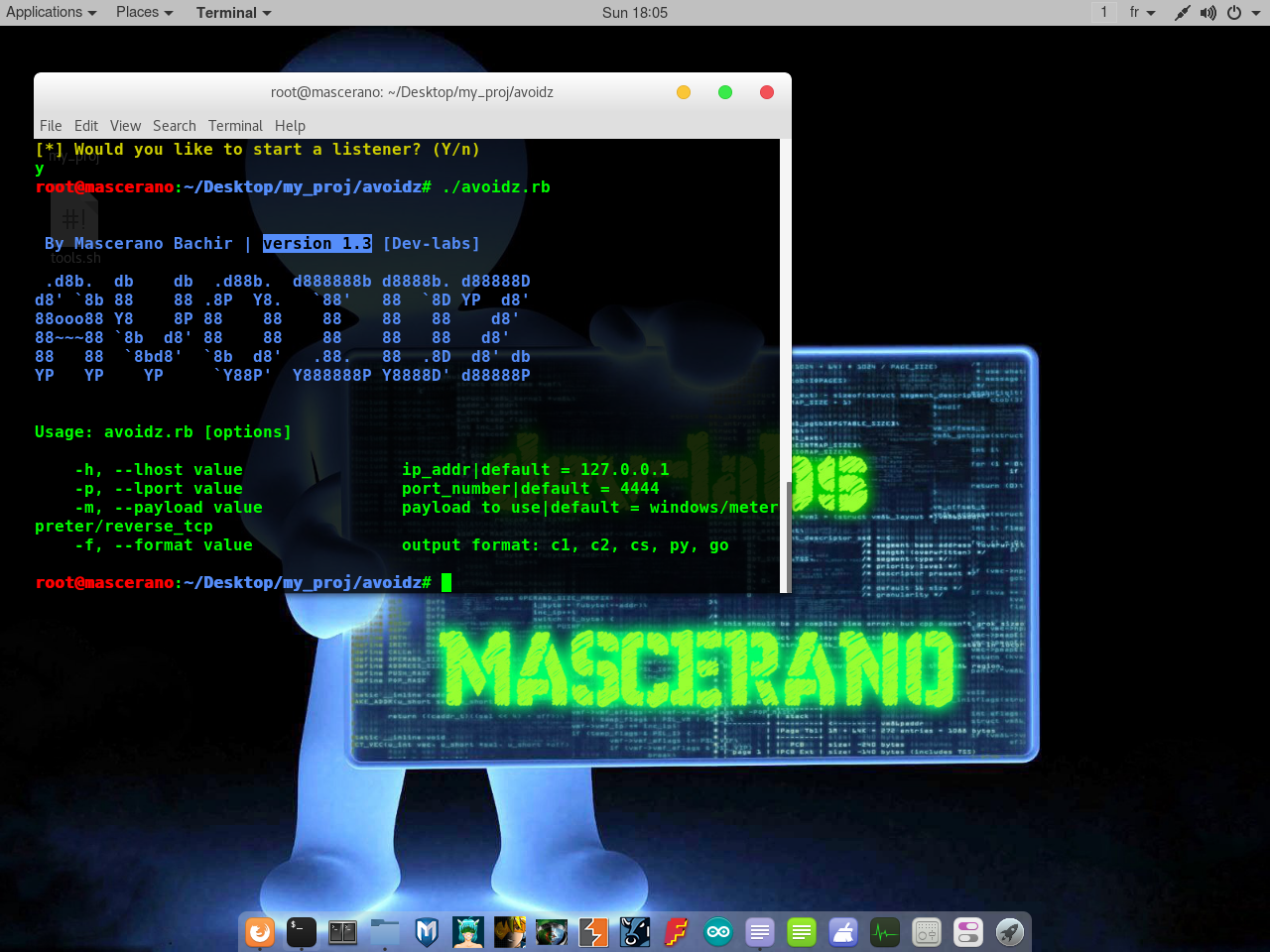Viewport: 1270px width, 952px height.
Task: Open the blond anime character dock icon
Action: (510, 932)
